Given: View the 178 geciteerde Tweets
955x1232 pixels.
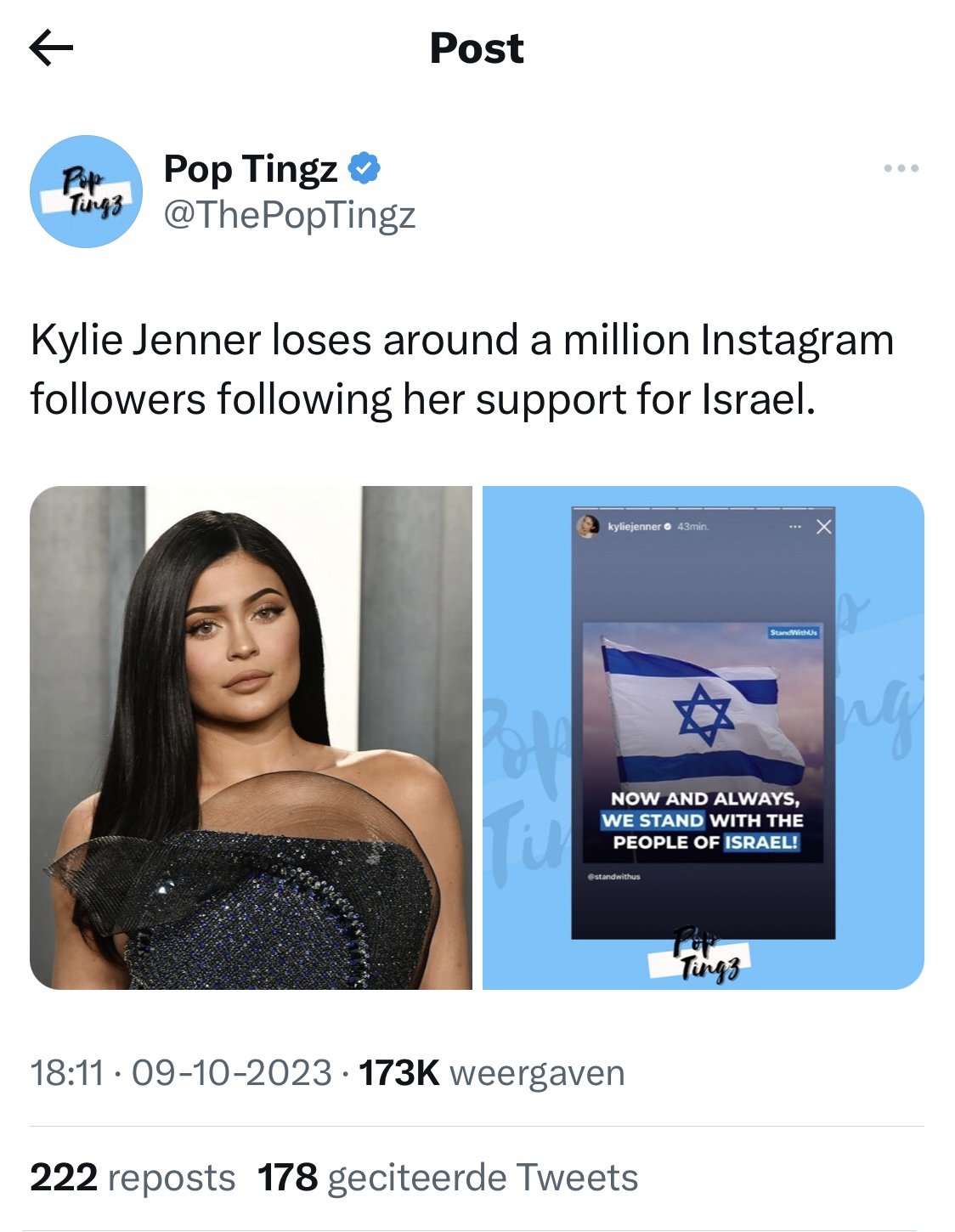Looking at the screenshot, I should pos(448,1178).
